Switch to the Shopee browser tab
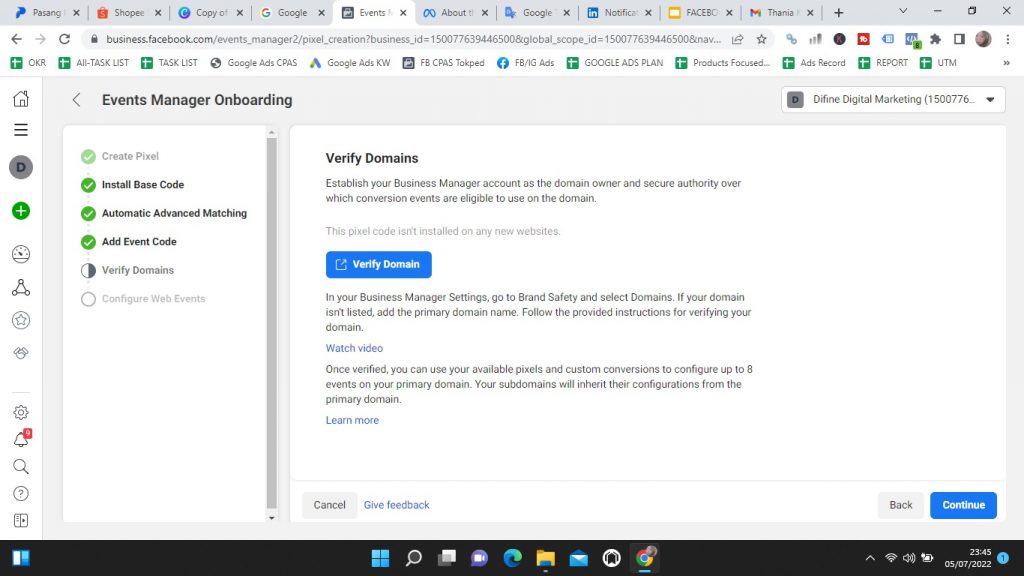1024x576 pixels. click(126, 13)
